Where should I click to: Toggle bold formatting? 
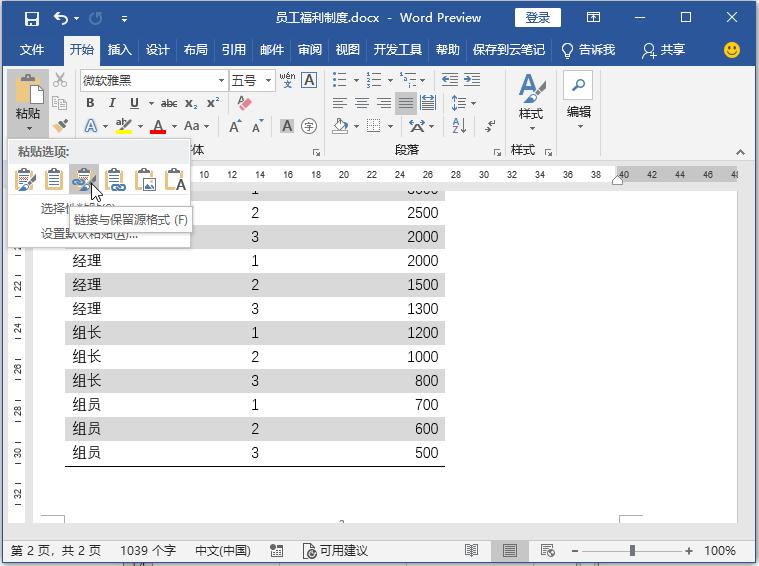coord(90,103)
